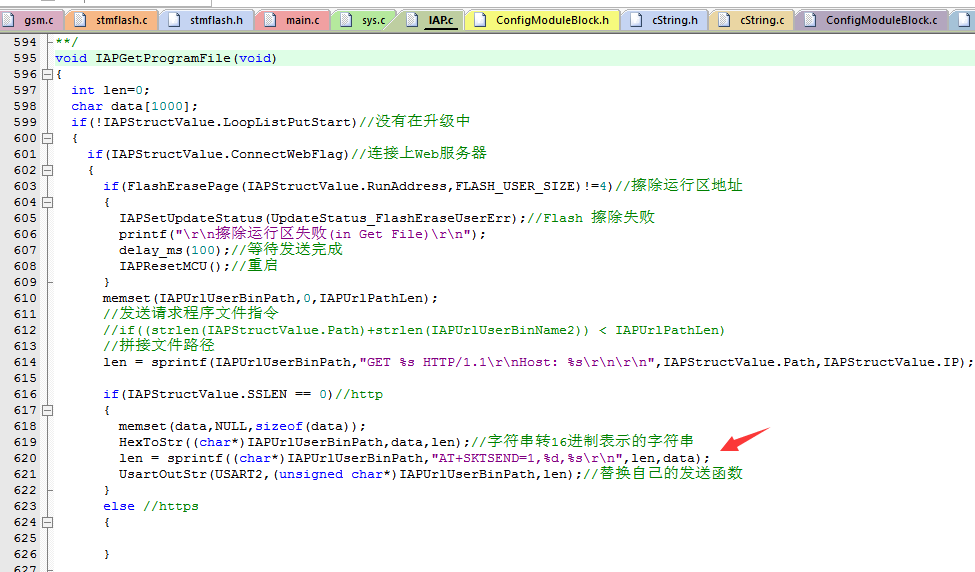The height and width of the screenshot is (572, 975).
Task: Click the printf statement on line 606
Action: pyautogui.click(x=302, y=234)
